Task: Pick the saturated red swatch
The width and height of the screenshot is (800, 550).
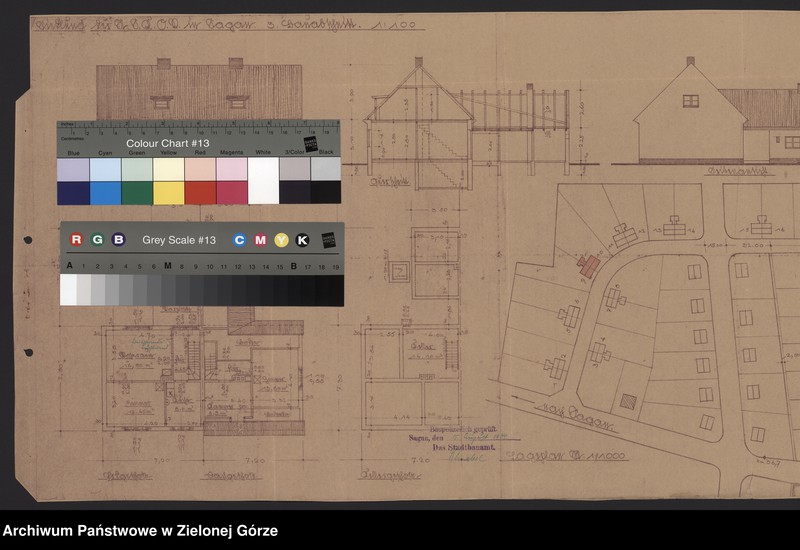Action: tap(200, 193)
